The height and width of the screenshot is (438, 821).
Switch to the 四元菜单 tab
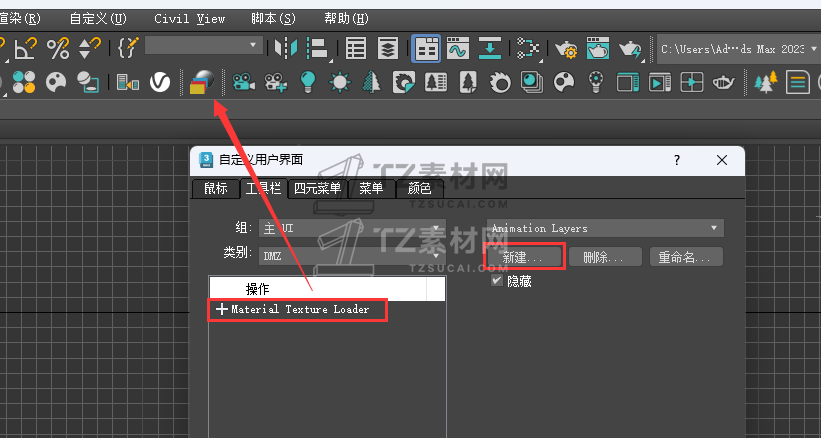pyautogui.click(x=318, y=189)
